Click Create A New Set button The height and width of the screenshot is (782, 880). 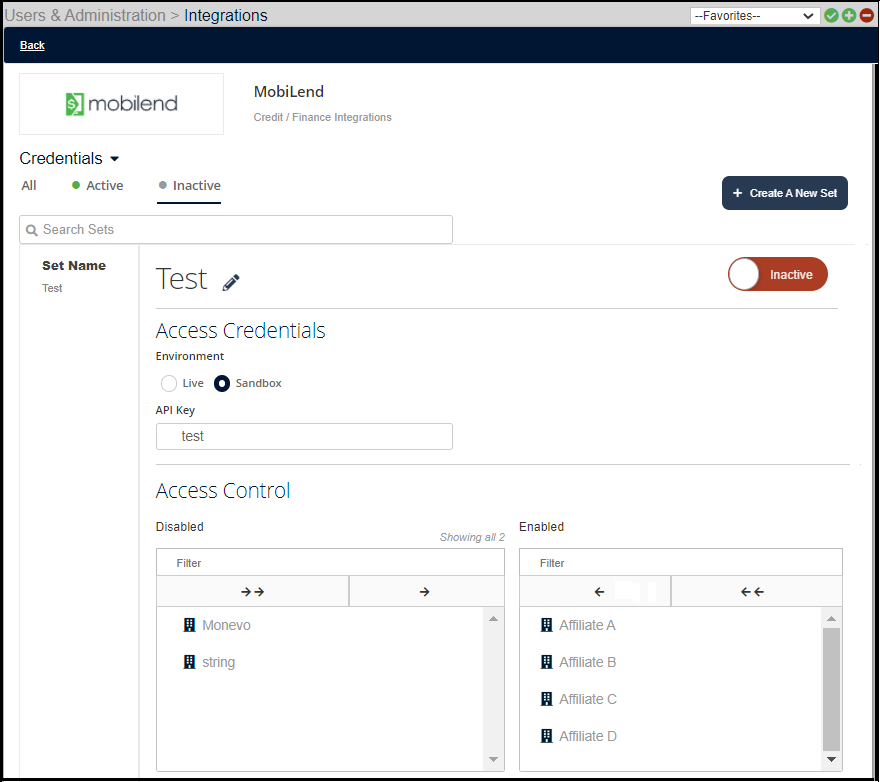click(785, 193)
